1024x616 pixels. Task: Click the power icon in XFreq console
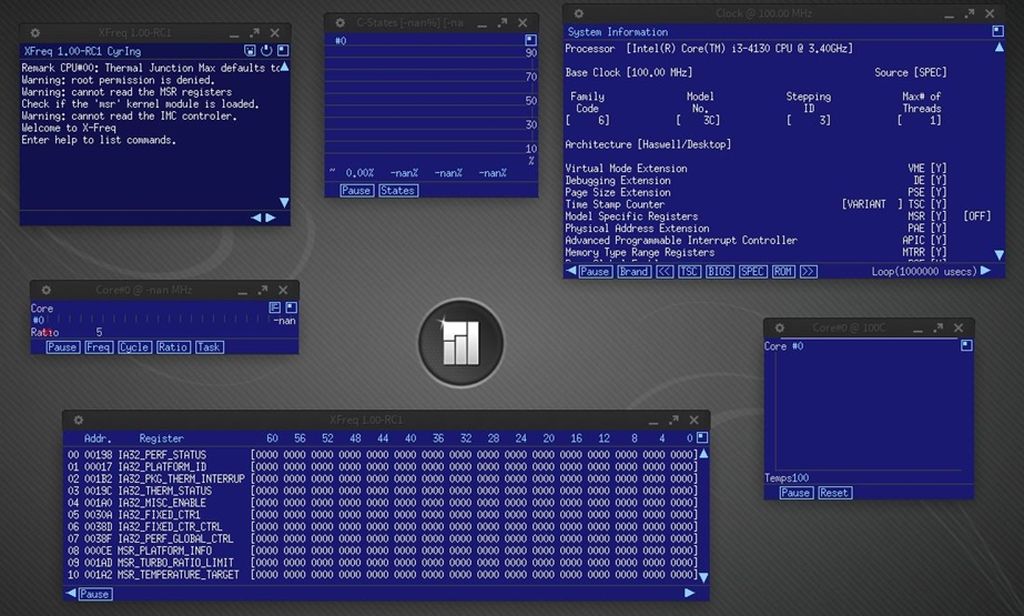coord(266,50)
